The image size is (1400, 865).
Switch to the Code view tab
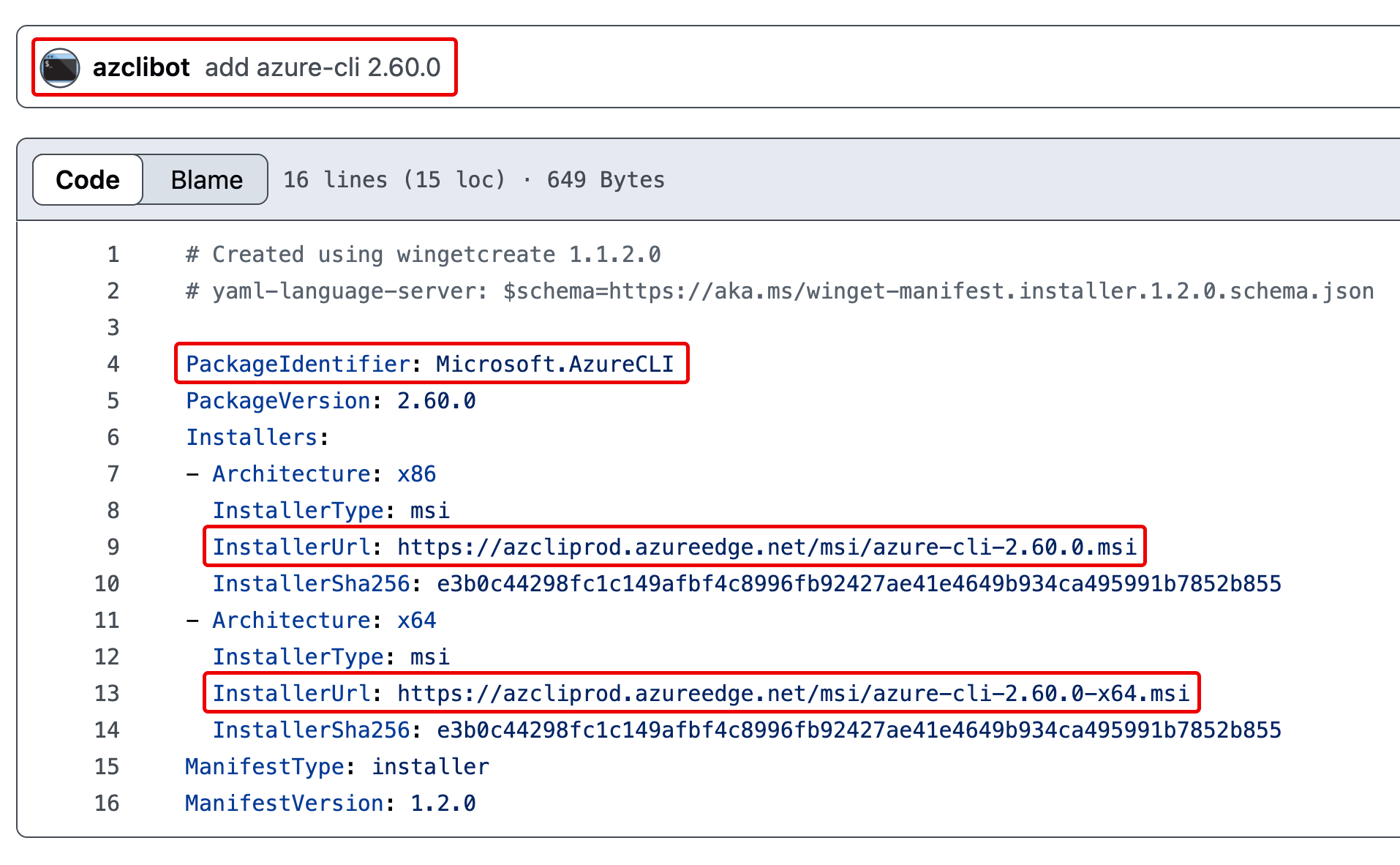click(88, 180)
